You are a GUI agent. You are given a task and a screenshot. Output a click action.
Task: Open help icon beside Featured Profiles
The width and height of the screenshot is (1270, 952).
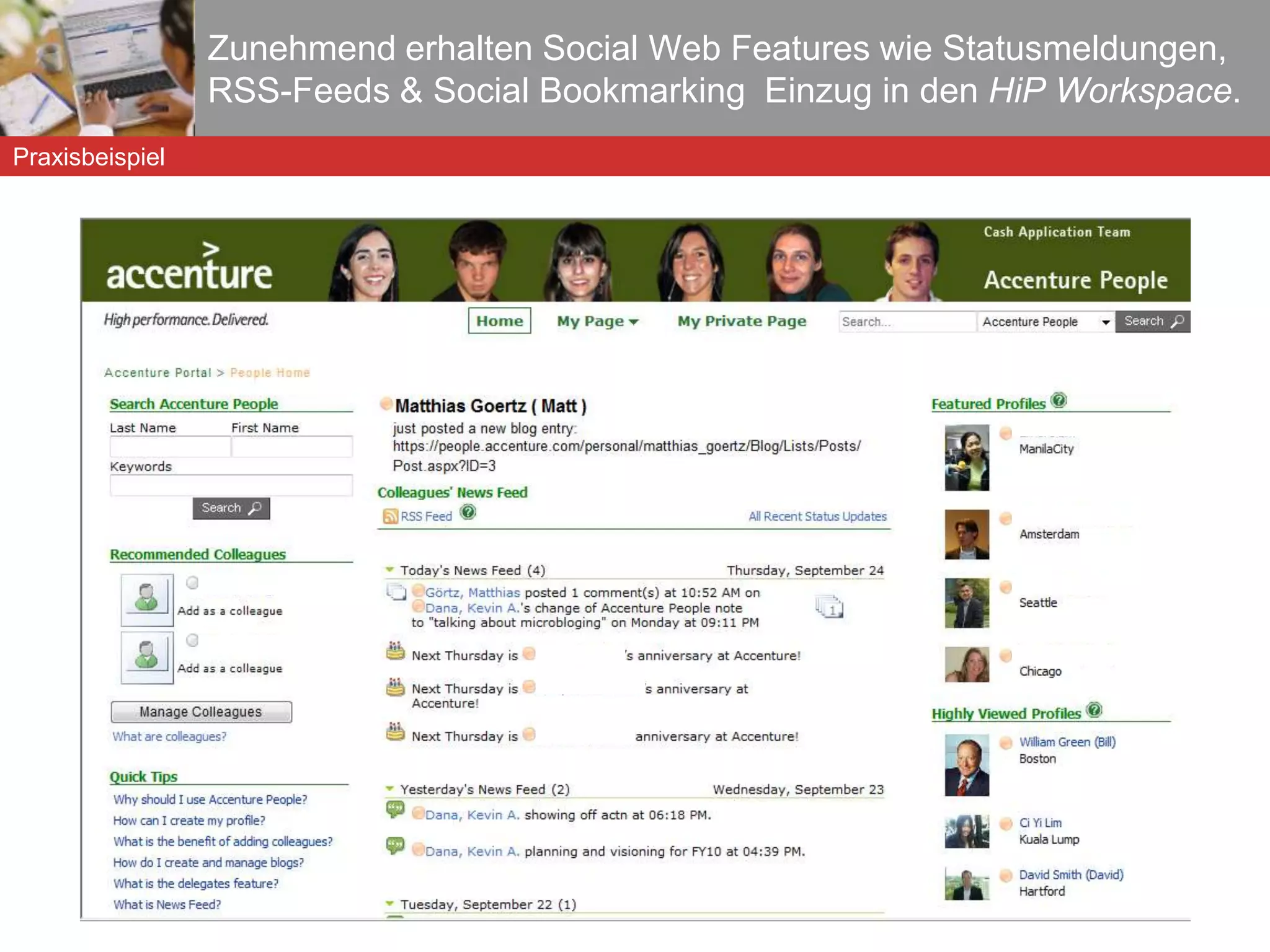coord(1059,400)
